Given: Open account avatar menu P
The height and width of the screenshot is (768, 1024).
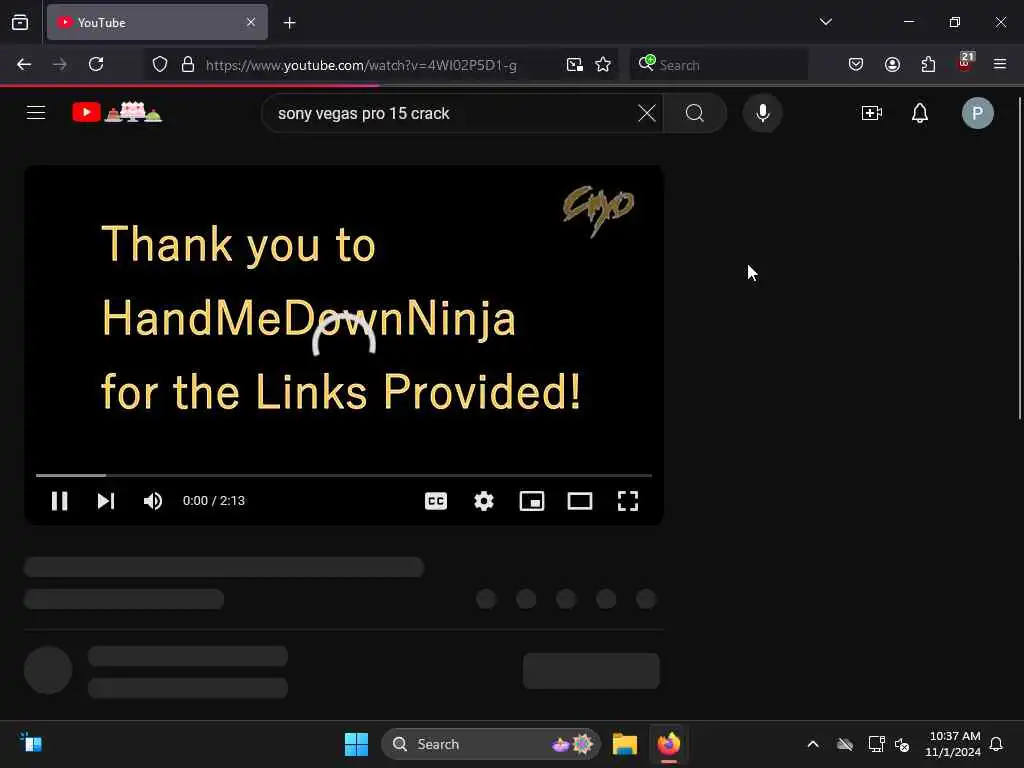Looking at the screenshot, I should [x=977, y=113].
